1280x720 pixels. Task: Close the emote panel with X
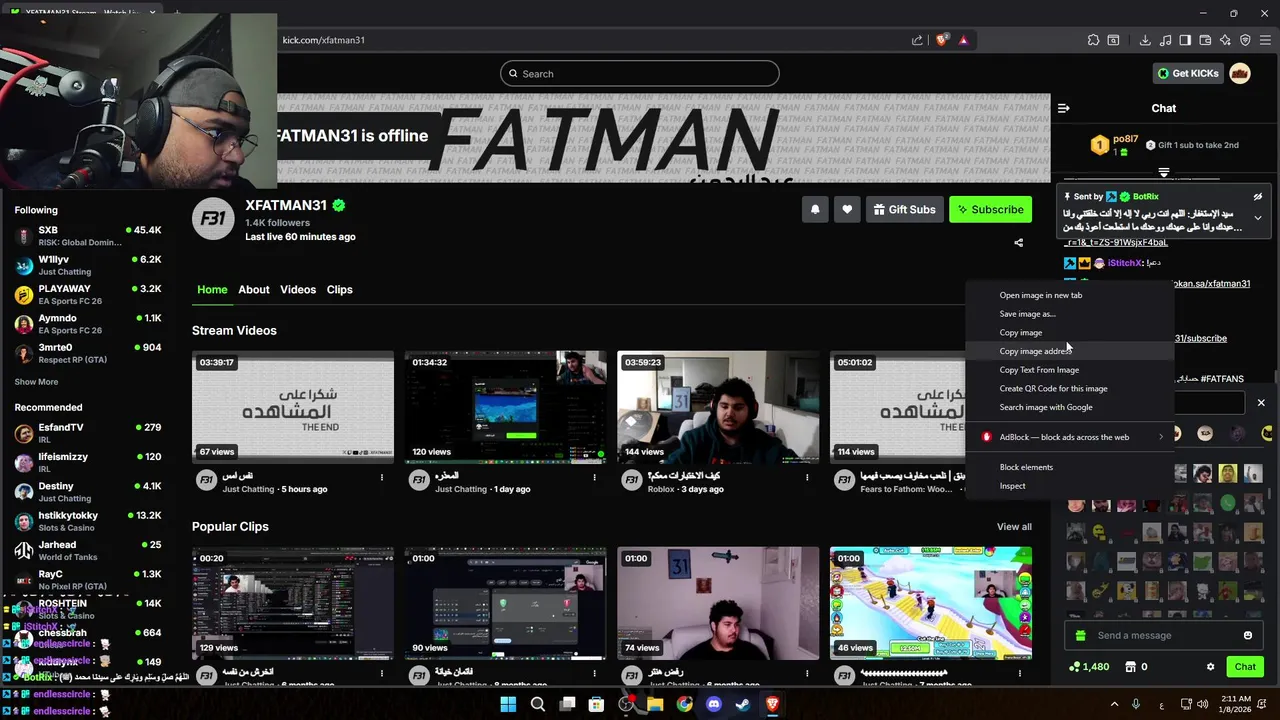[x=1261, y=402]
